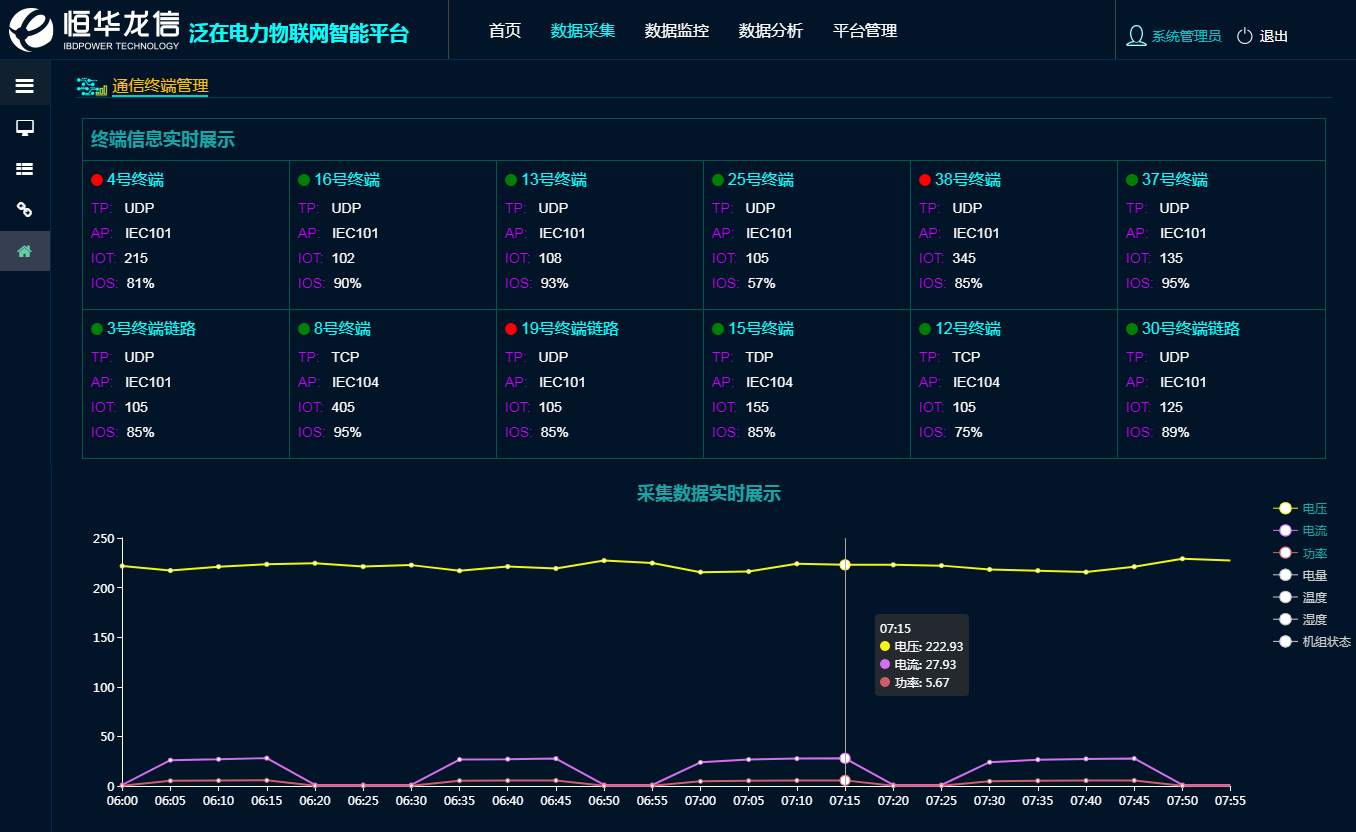Click the list view icon in sidebar

pos(25,168)
